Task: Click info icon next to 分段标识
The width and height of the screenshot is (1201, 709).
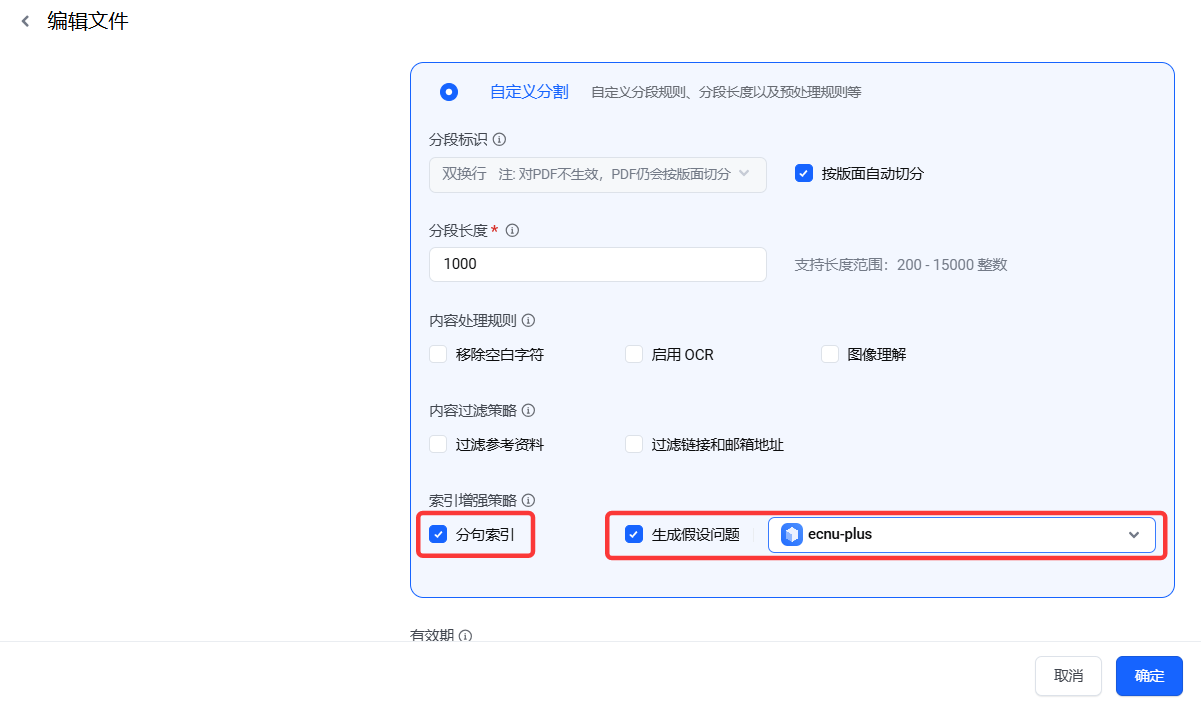Action: (x=499, y=140)
